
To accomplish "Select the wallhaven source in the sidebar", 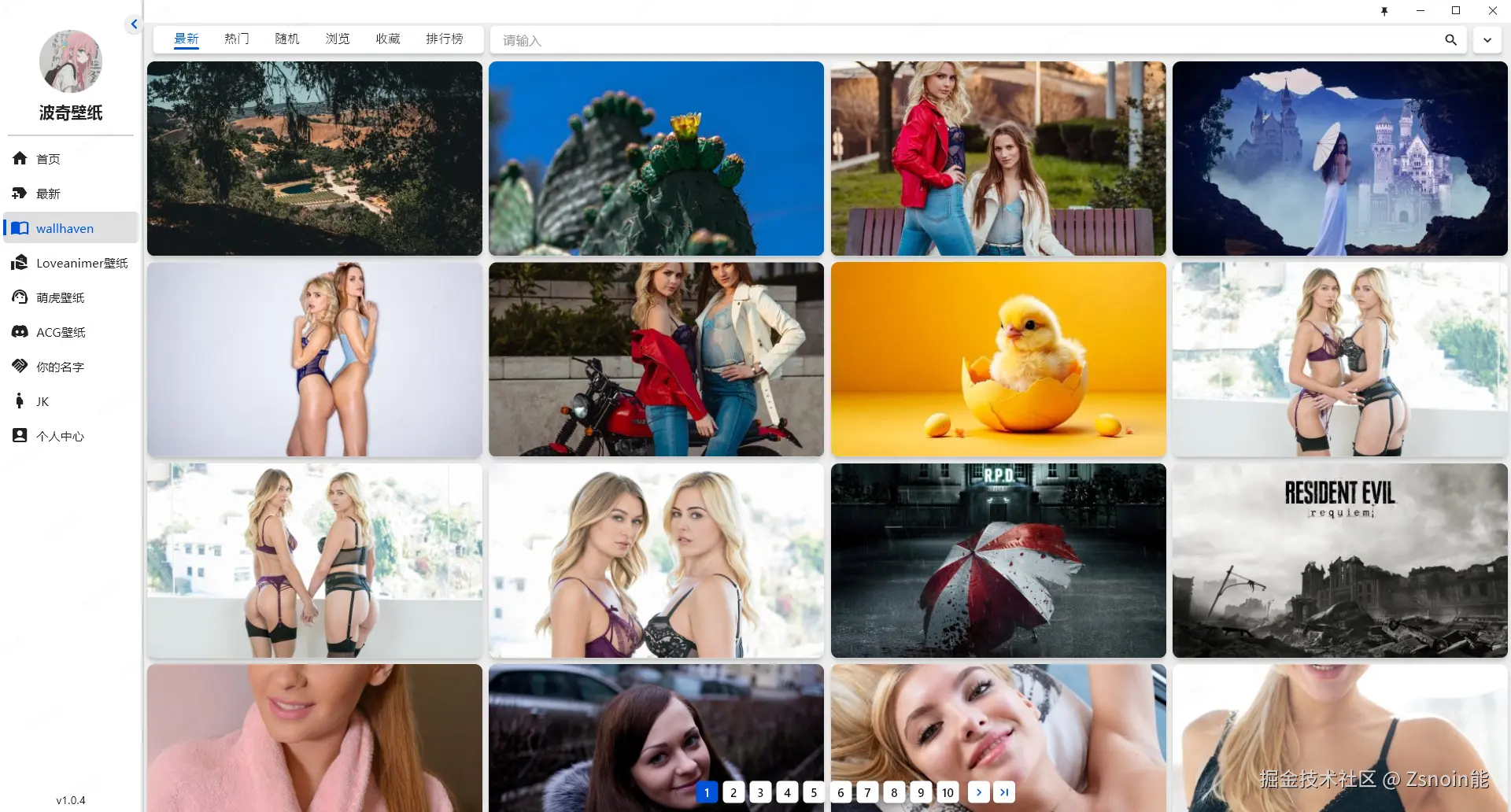I will tap(71, 228).
